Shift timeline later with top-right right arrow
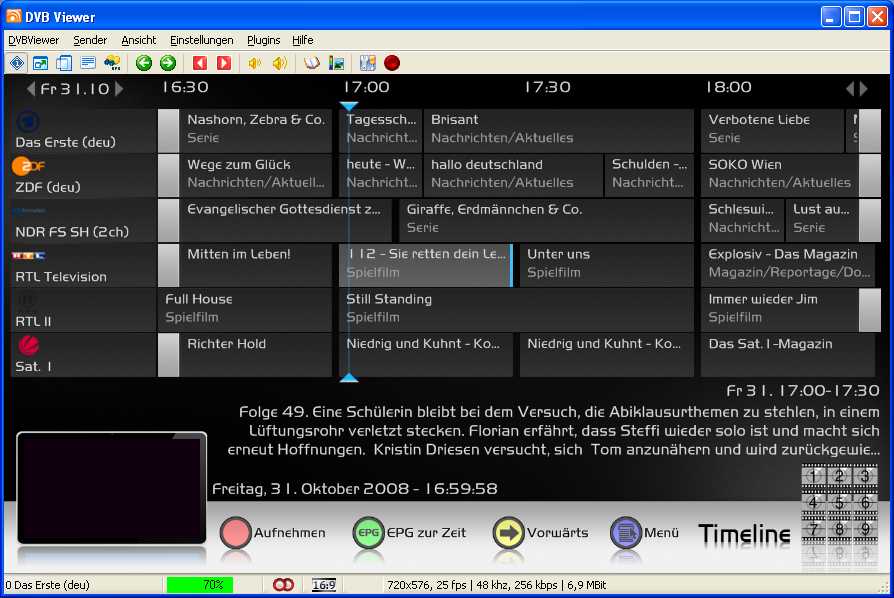Screen dimensions: 894x598 (864, 88)
